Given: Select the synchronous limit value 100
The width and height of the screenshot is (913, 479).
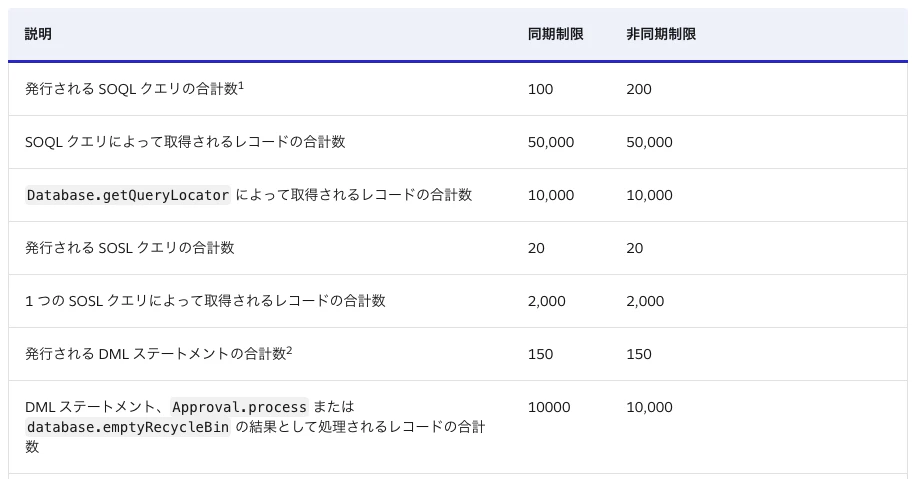Looking at the screenshot, I should 540,89.
